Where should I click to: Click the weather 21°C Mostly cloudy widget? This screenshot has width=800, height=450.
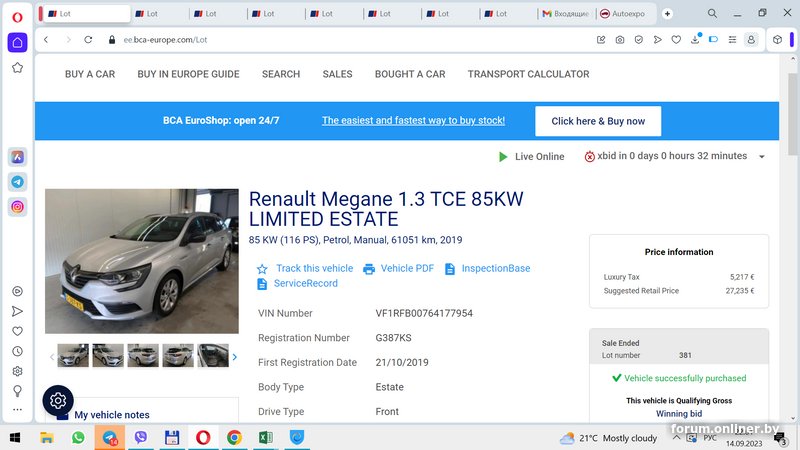(x=608, y=438)
